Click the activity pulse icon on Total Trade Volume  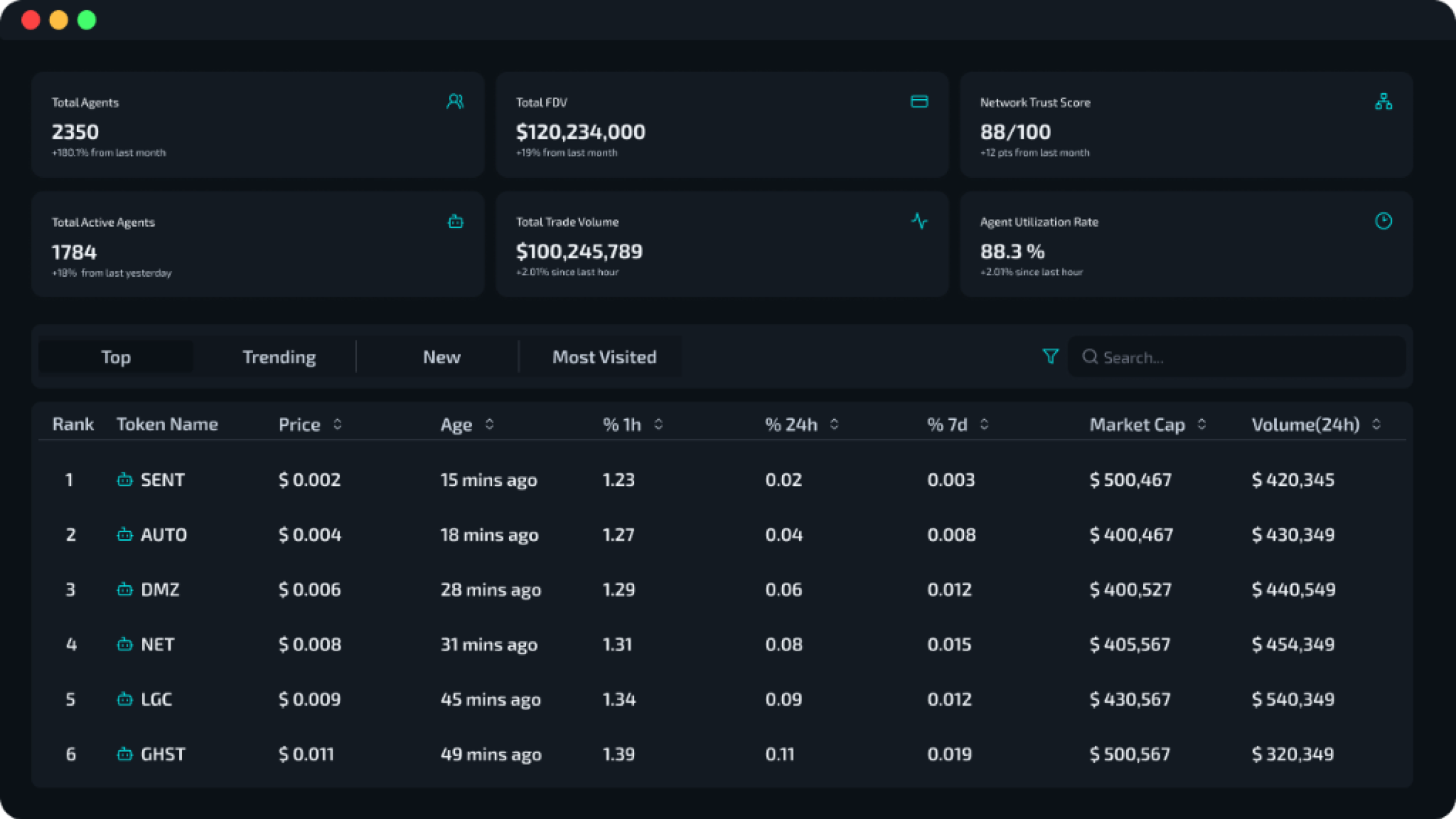(x=920, y=222)
